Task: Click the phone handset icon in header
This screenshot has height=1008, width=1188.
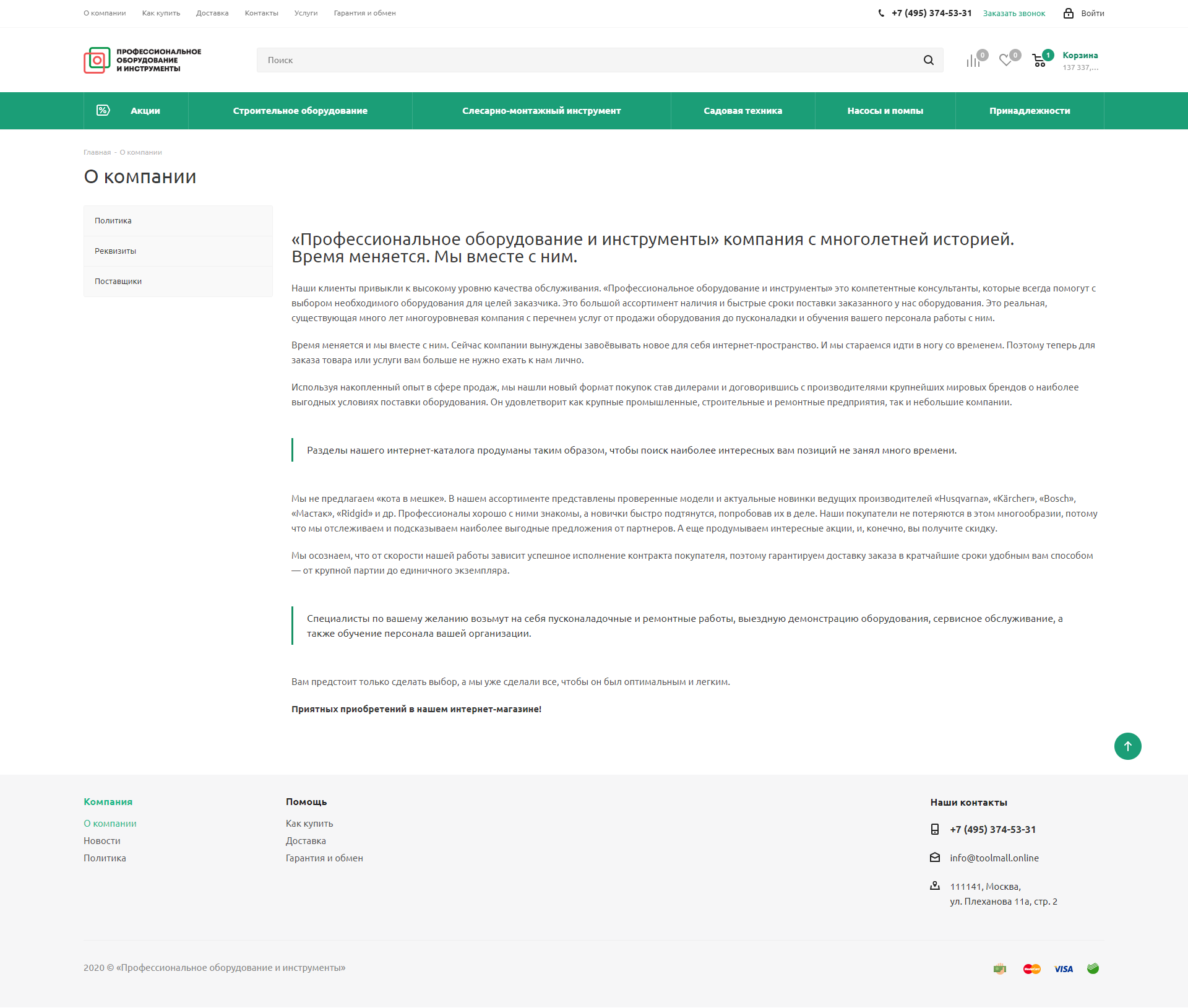Action: (881, 13)
